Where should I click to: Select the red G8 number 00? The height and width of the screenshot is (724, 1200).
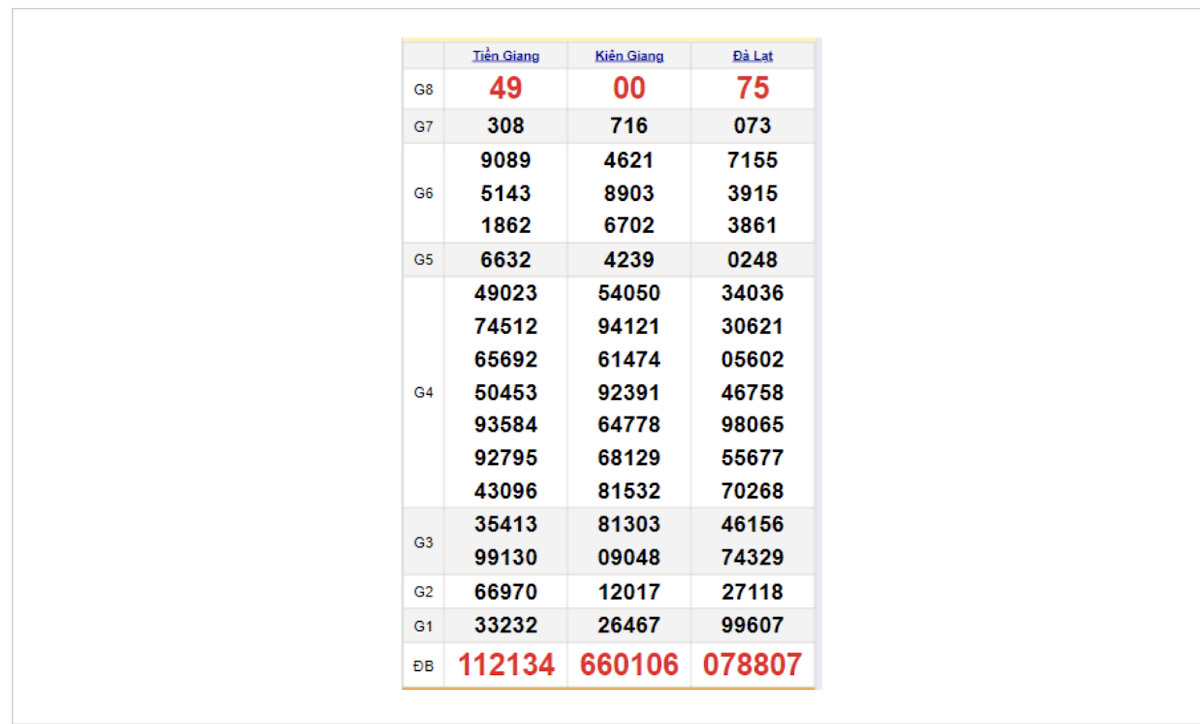pyautogui.click(x=629, y=88)
